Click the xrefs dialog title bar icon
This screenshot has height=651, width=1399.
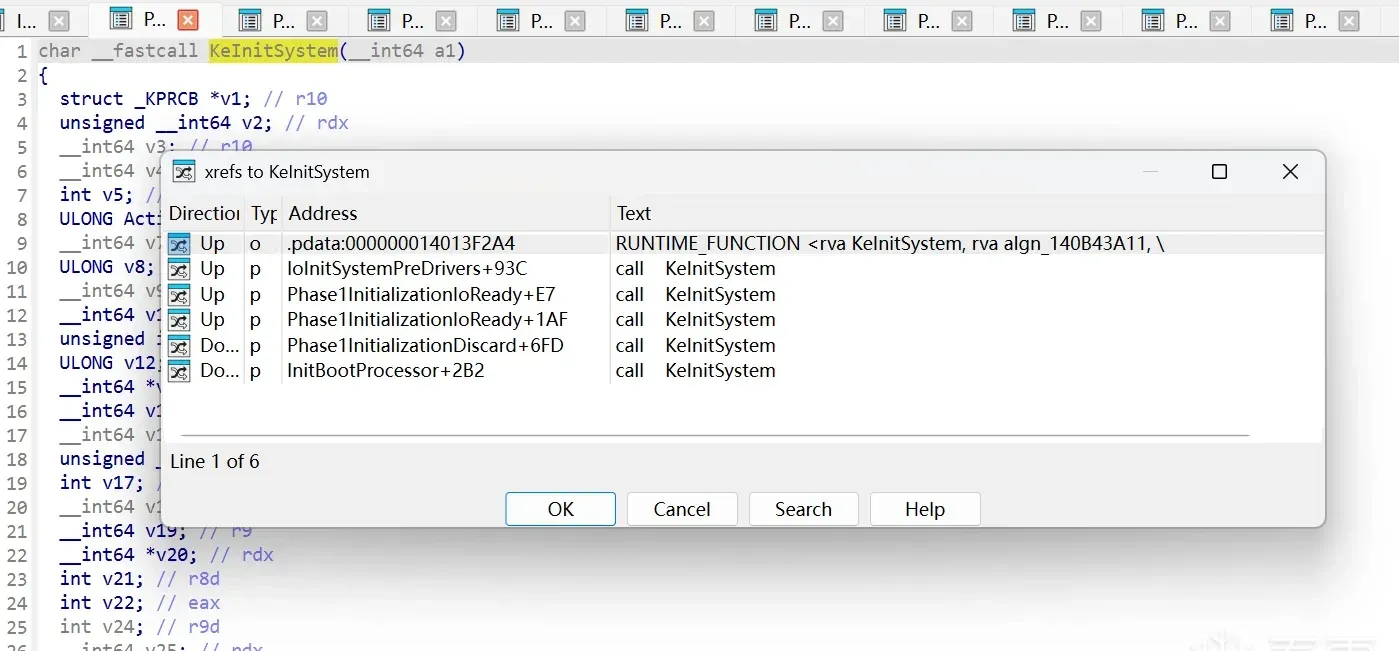(x=184, y=172)
